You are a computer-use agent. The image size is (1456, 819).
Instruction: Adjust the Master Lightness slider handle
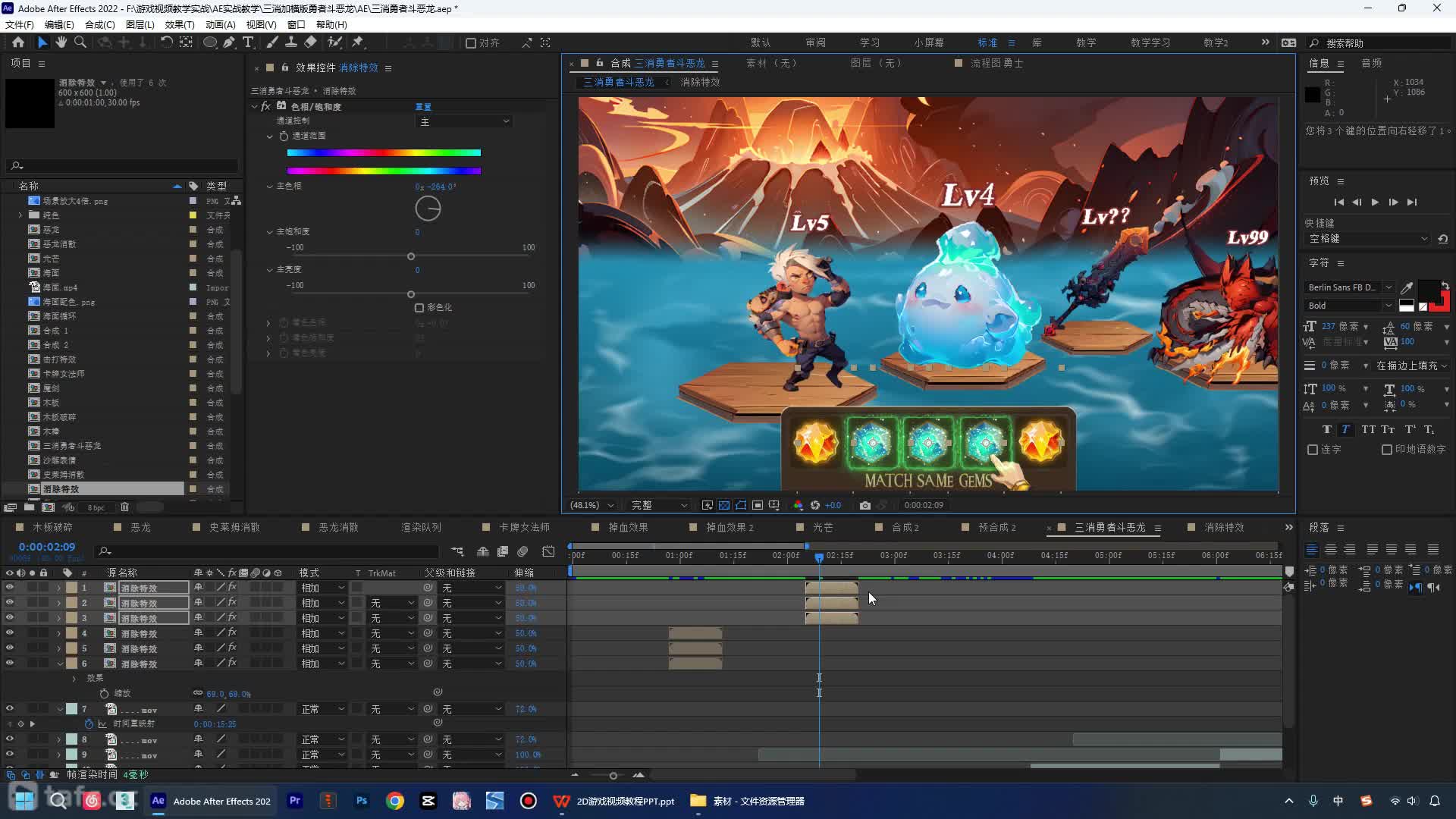click(411, 294)
